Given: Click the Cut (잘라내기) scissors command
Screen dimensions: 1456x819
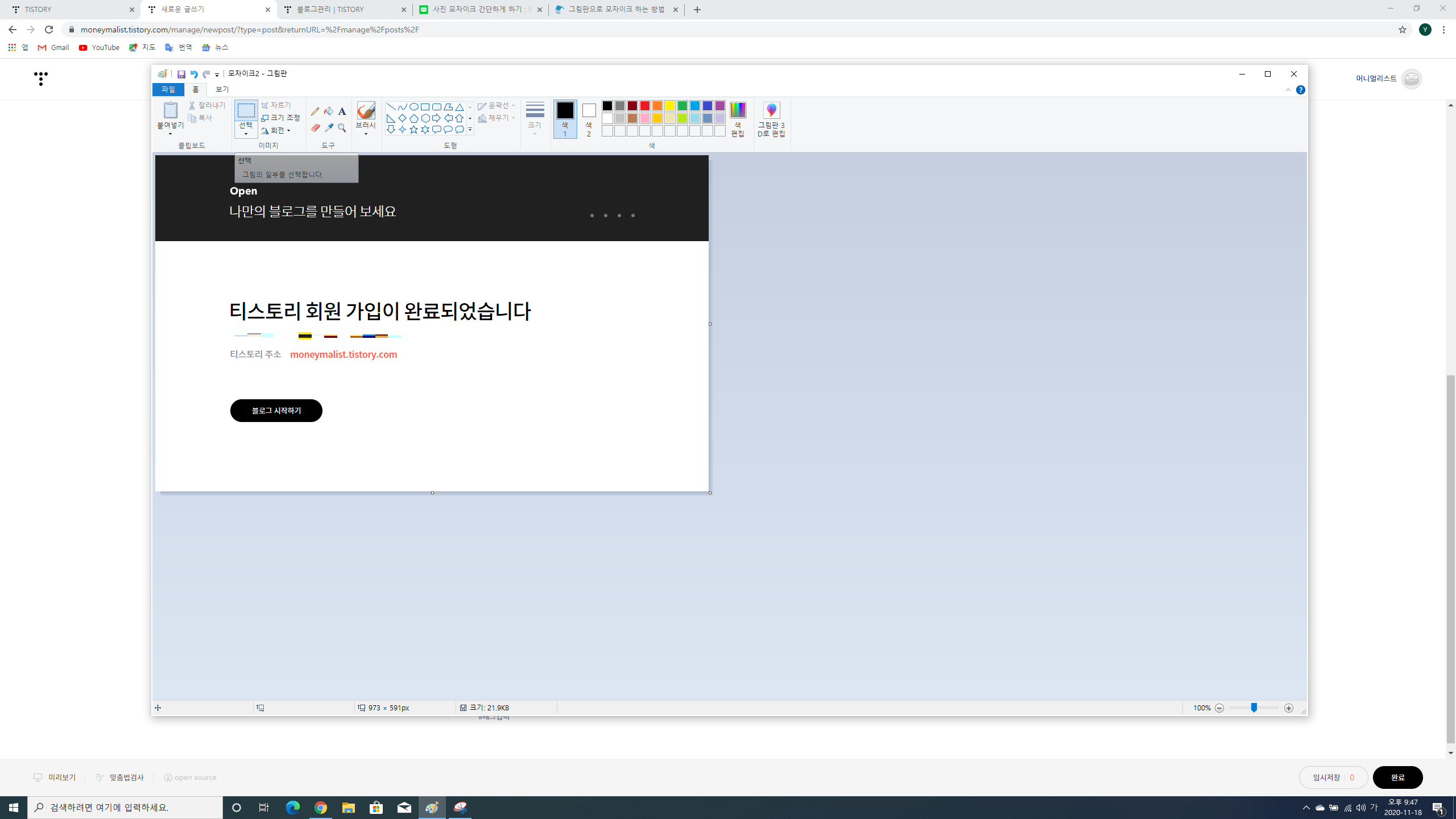Looking at the screenshot, I should coord(207,105).
